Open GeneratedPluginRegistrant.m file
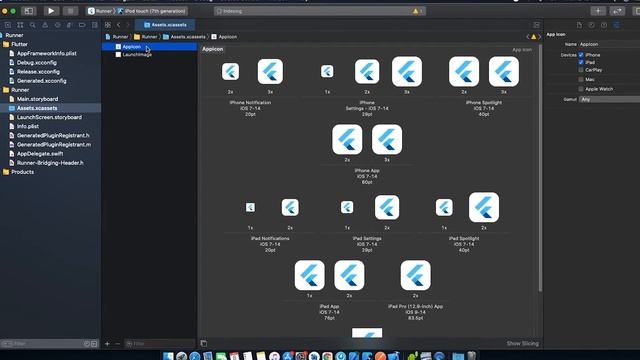640x360 pixels. (54, 144)
